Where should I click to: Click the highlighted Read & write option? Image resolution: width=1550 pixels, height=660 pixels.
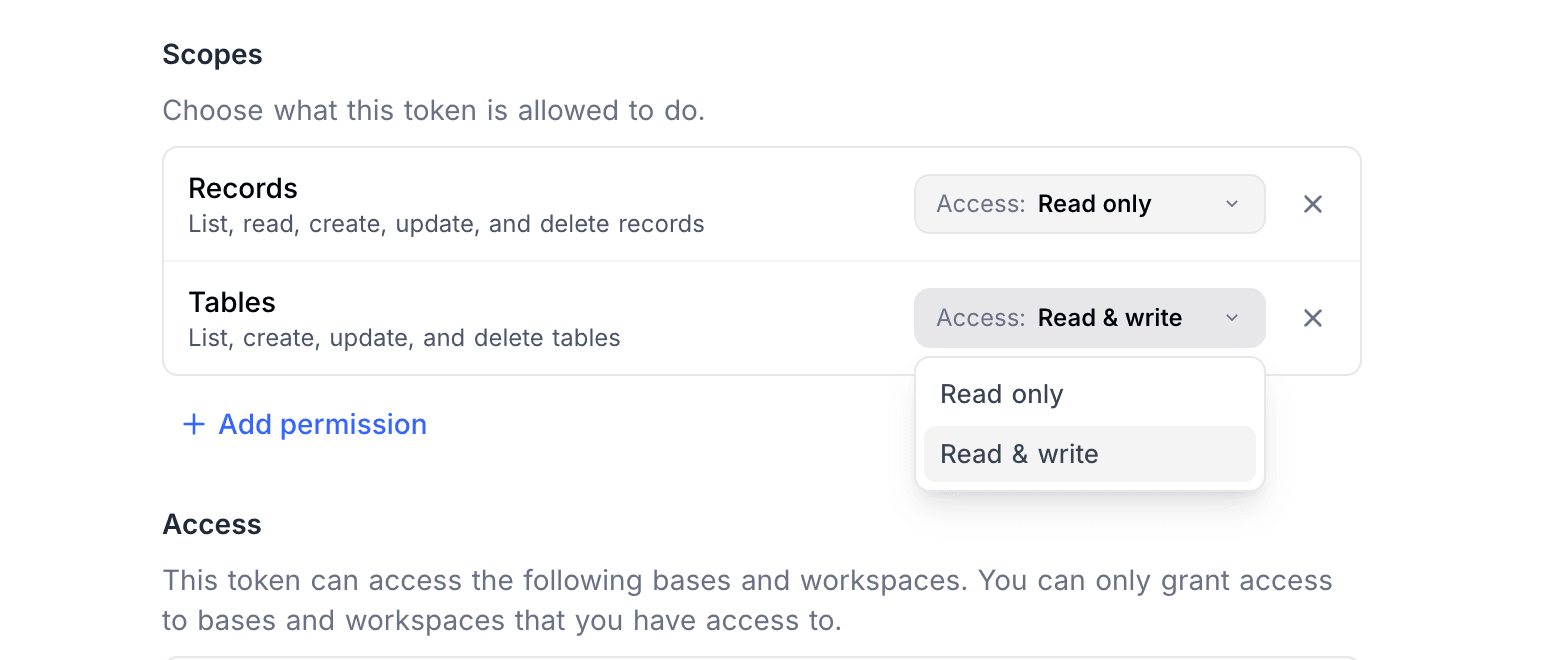(1019, 453)
